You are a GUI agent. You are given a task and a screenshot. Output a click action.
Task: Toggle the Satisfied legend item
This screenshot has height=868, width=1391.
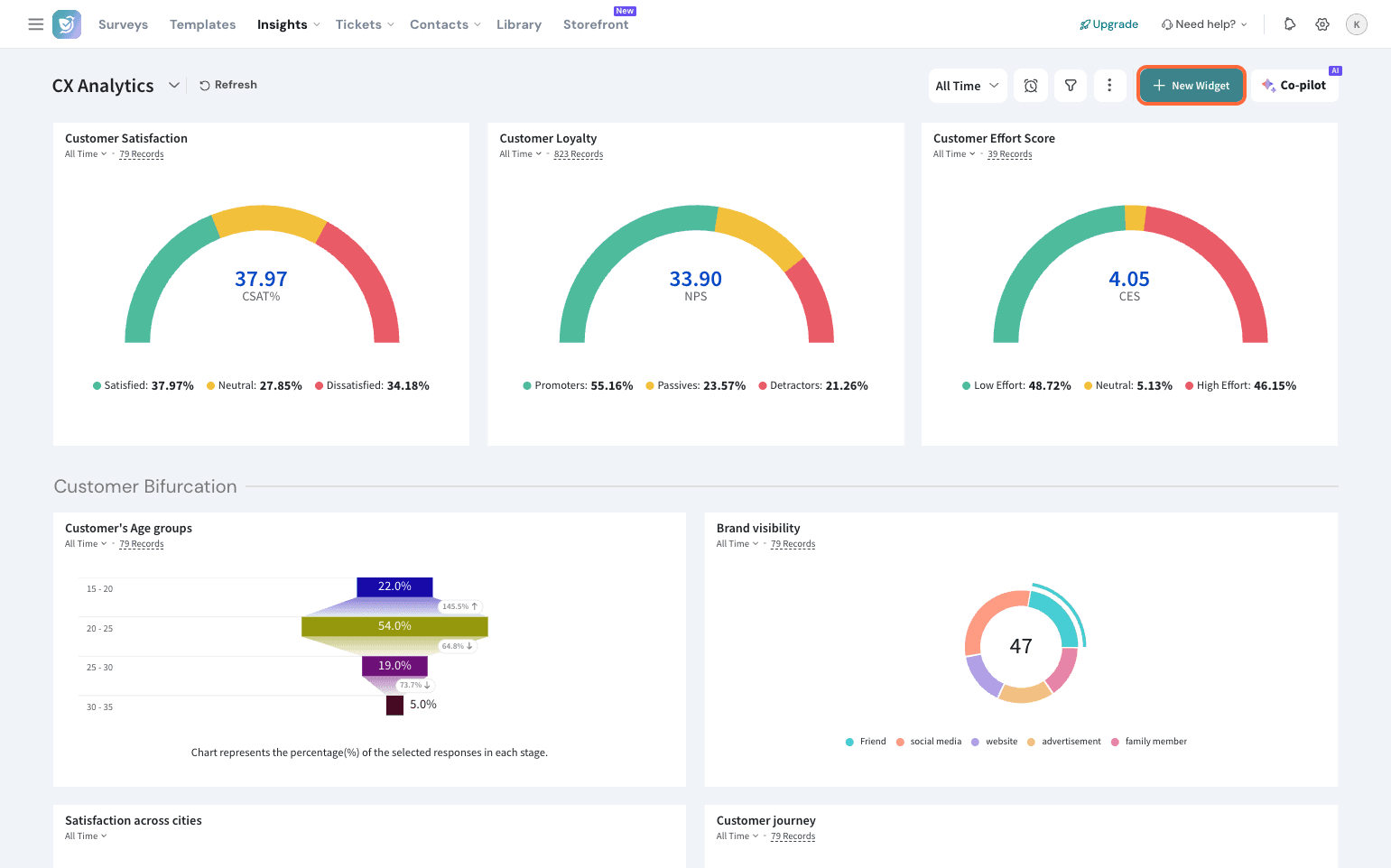tap(143, 386)
